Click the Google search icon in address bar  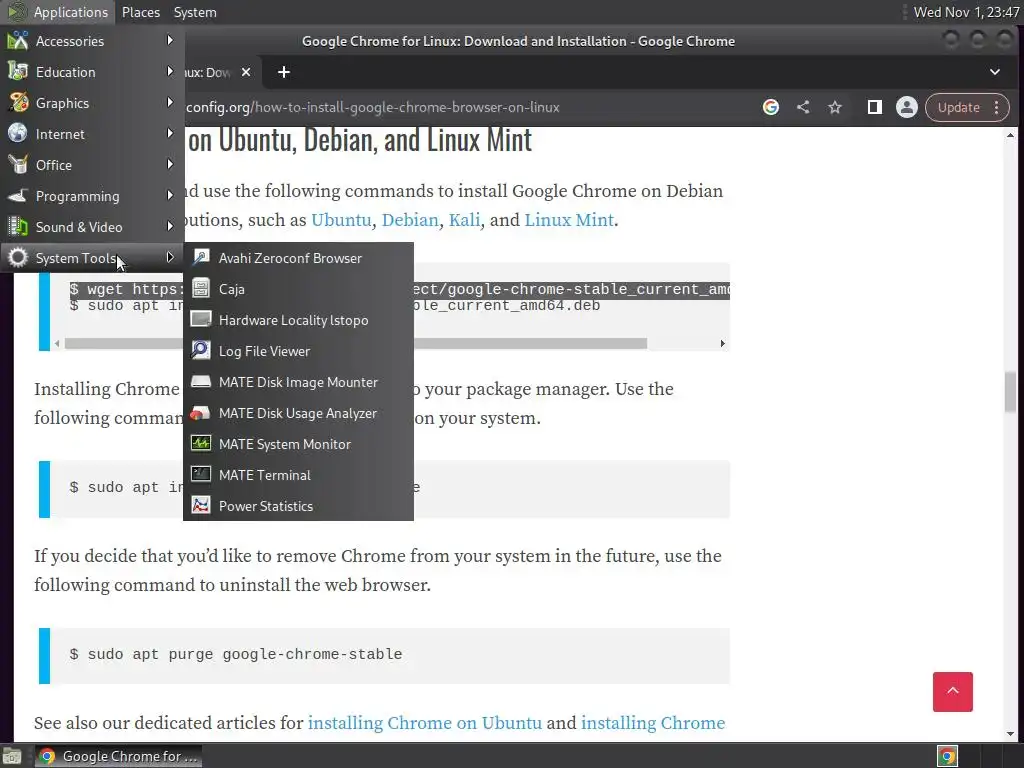[x=771, y=107]
